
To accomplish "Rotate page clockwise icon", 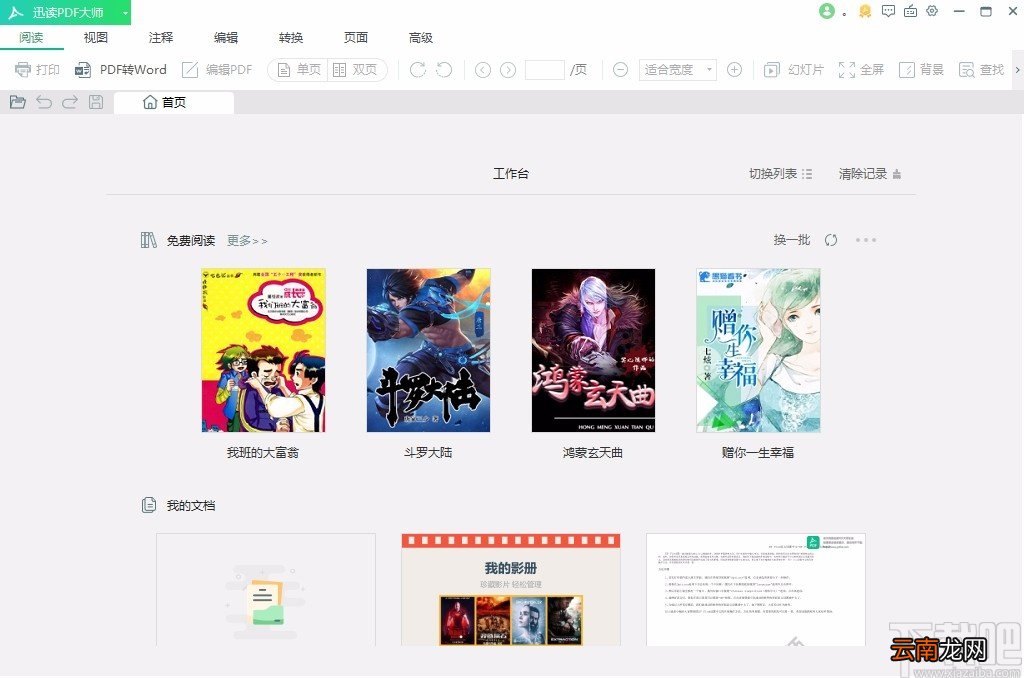I will 417,69.
